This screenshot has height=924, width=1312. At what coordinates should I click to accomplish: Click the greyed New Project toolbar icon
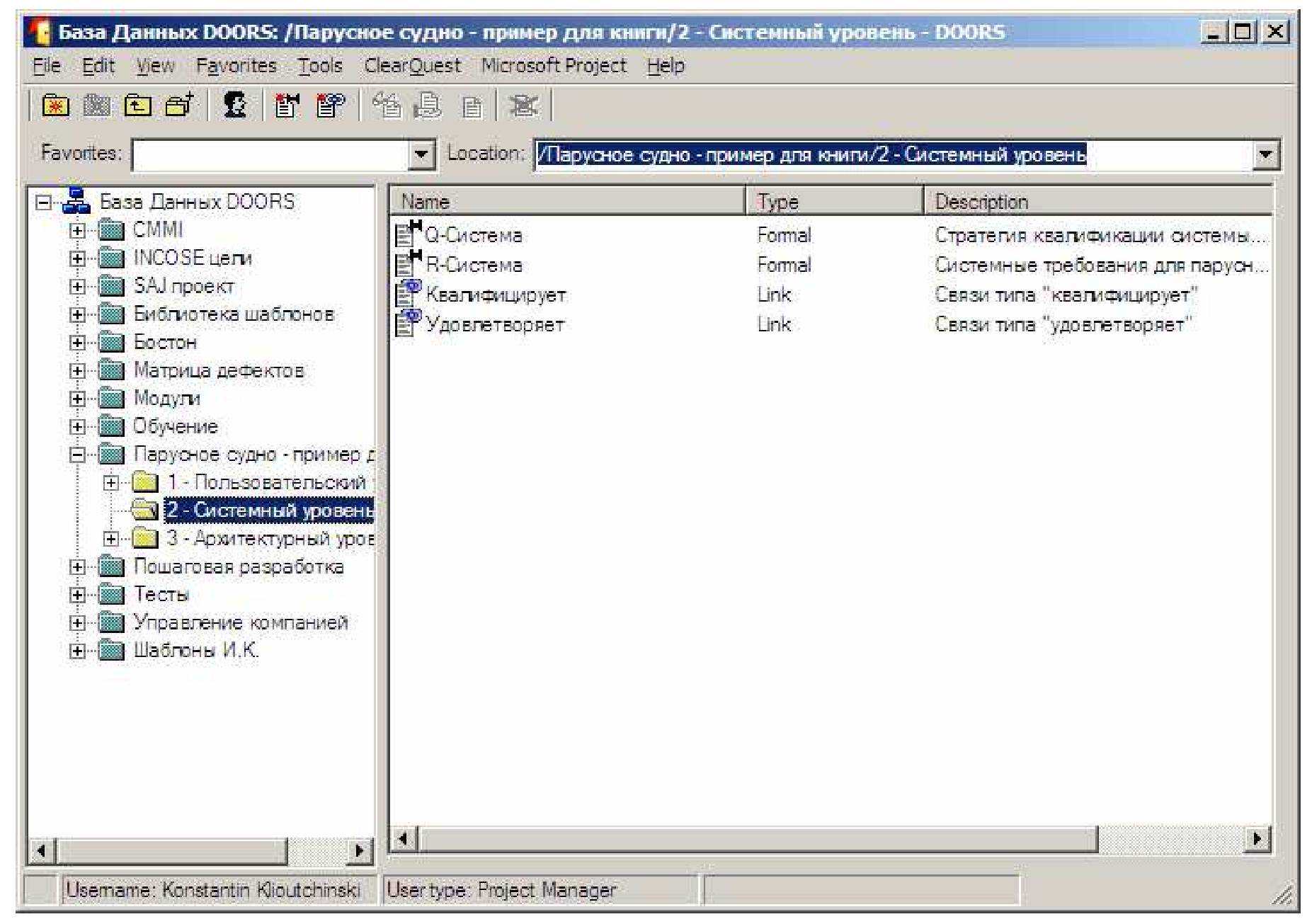point(97,105)
